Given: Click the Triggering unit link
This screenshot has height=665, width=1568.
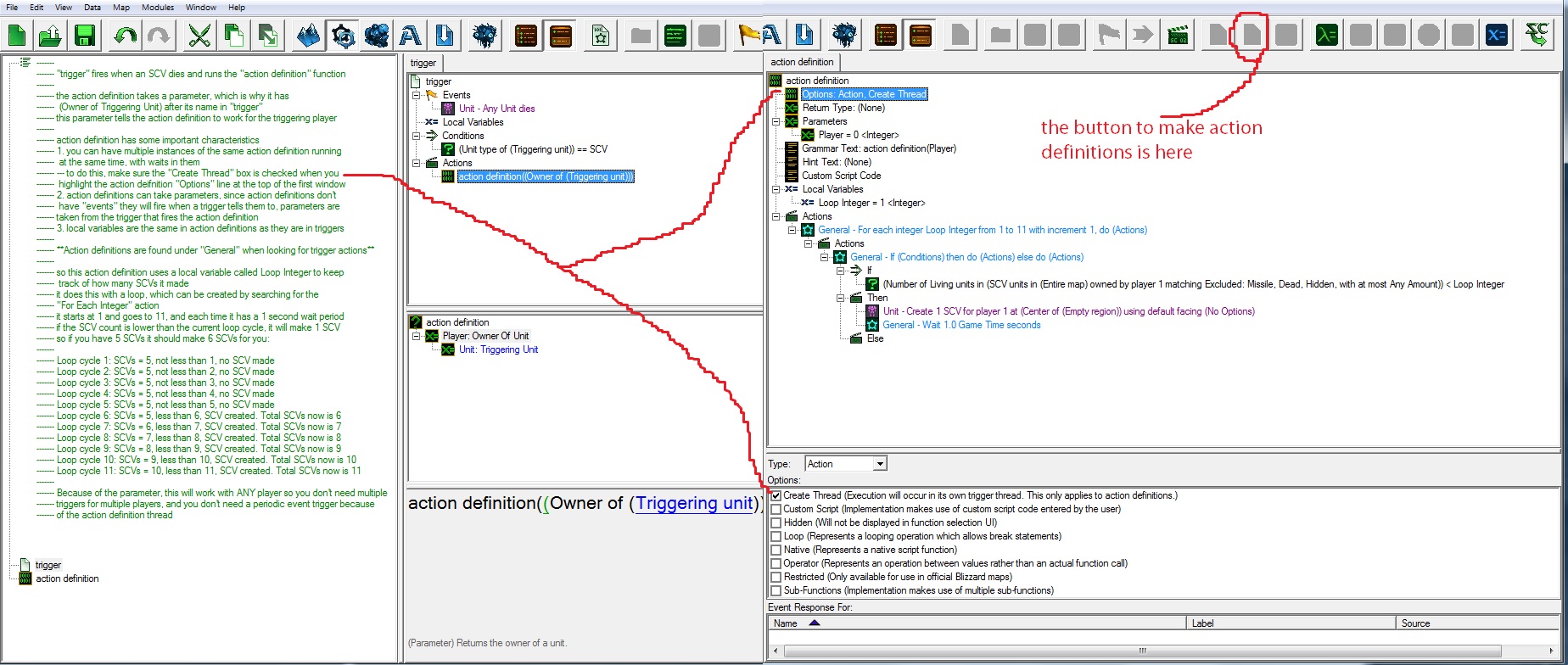Looking at the screenshot, I should coord(695,503).
